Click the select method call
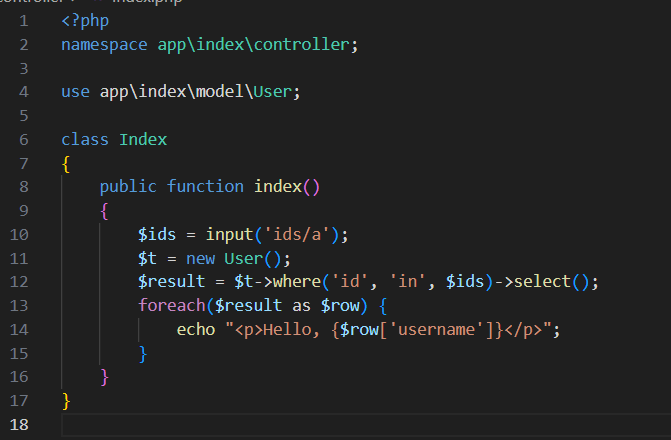The image size is (671, 440). 542,282
